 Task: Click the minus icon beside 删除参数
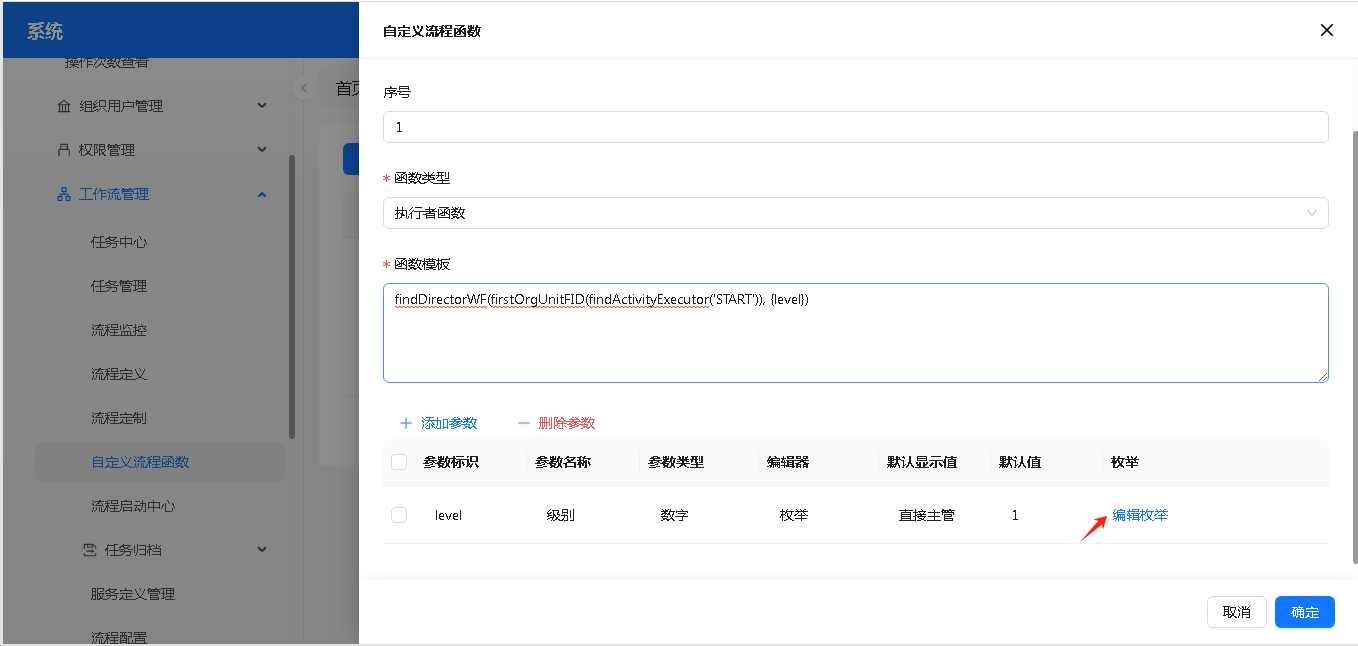pos(524,423)
